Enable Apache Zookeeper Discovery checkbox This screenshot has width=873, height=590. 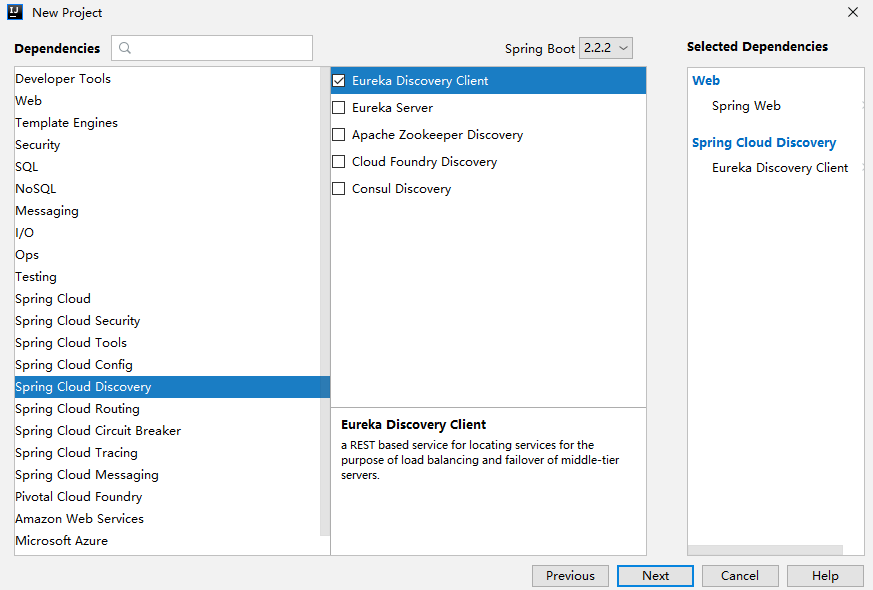(339, 135)
